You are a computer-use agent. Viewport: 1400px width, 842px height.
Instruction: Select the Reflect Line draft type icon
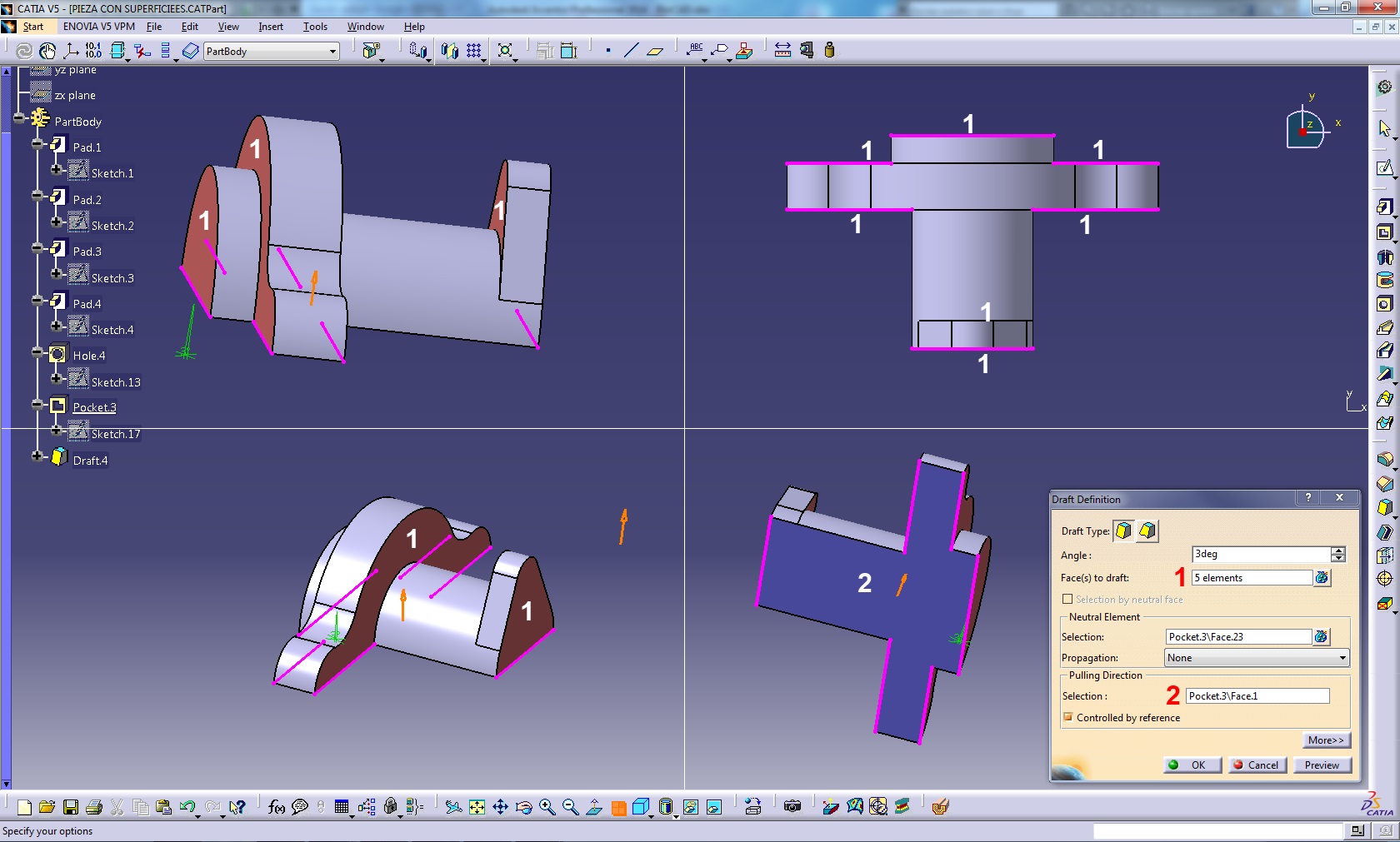[1147, 531]
